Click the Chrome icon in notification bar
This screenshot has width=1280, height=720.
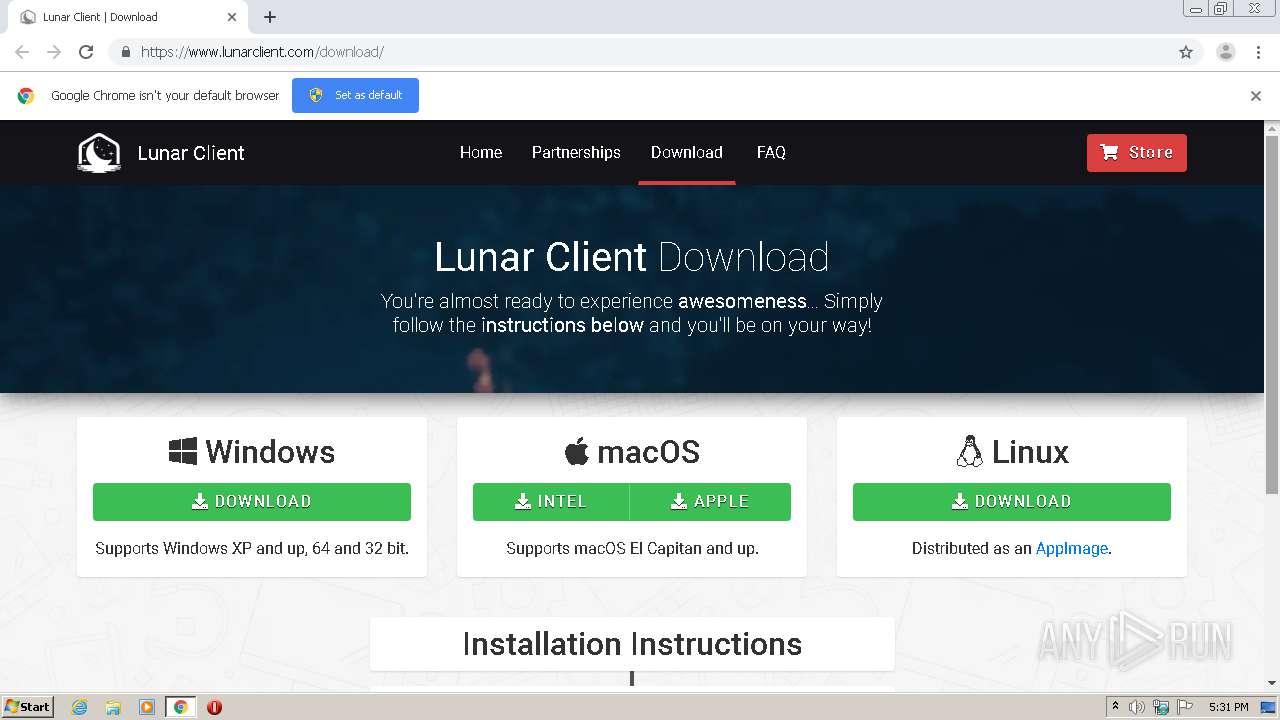coord(26,96)
